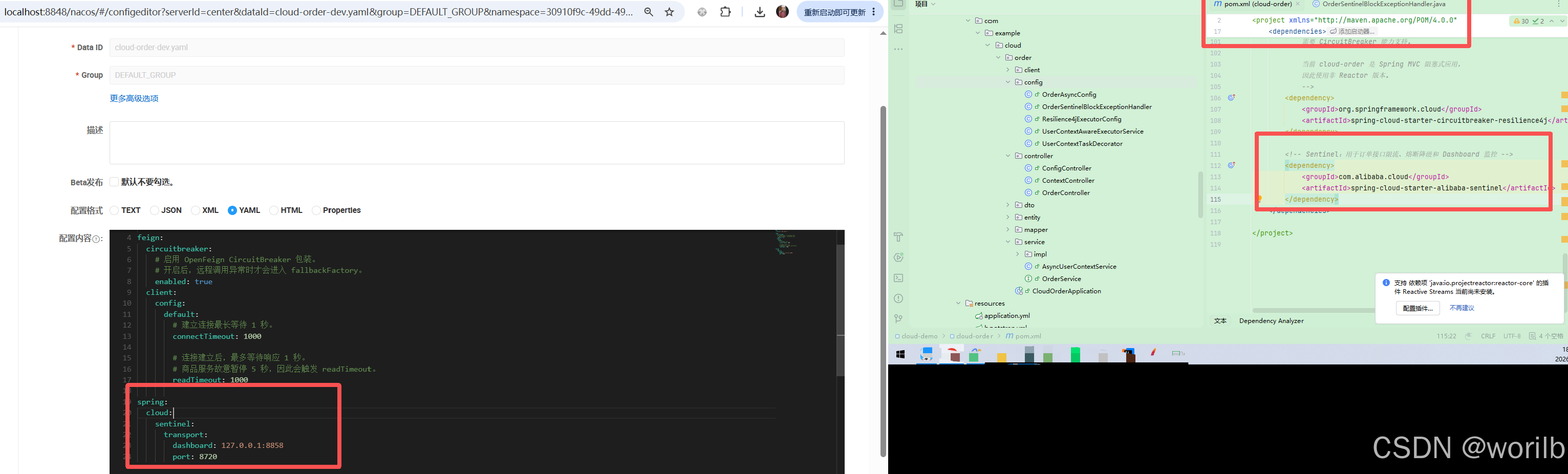Switch to the 文本 tab of pom.xml
Image resolution: width=1568 pixels, height=474 pixels.
(1220, 320)
